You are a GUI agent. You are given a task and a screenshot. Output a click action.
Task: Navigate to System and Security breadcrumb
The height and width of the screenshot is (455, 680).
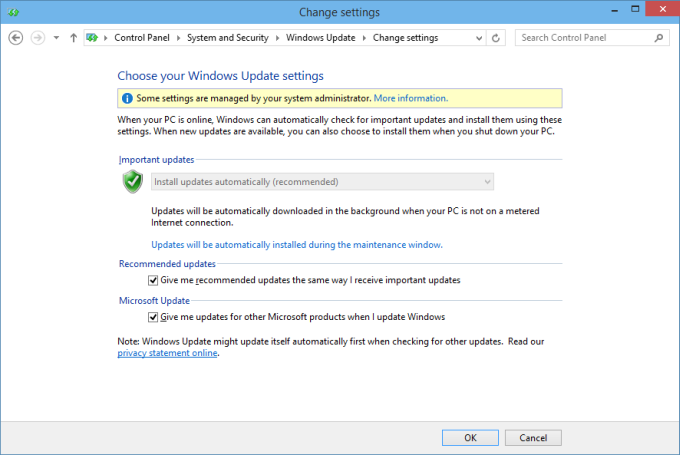tap(228, 38)
